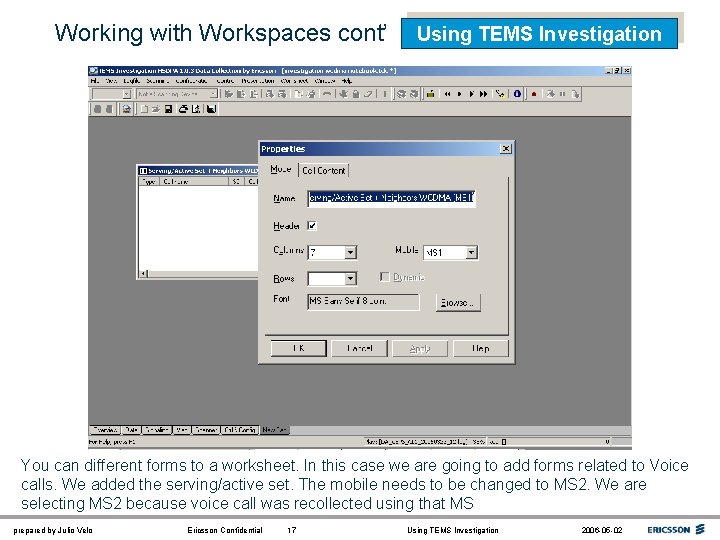The width and height of the screenshot is (720, 540).
Task: Switch to the Signaling worksheet tab
Action: coord(157,430)
